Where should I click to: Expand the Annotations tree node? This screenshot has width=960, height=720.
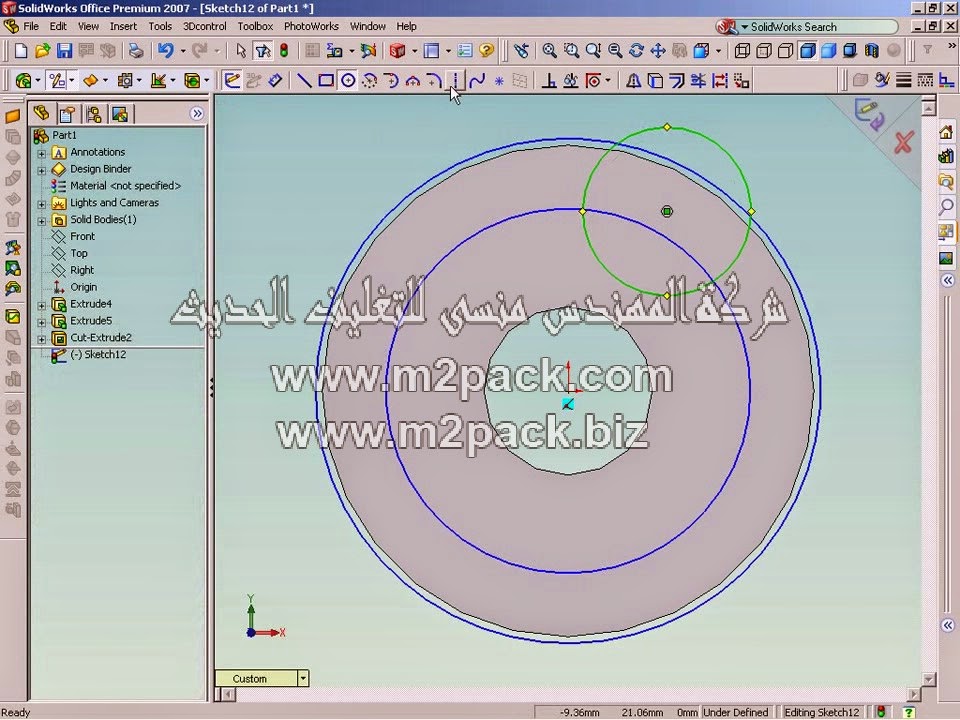41,153
